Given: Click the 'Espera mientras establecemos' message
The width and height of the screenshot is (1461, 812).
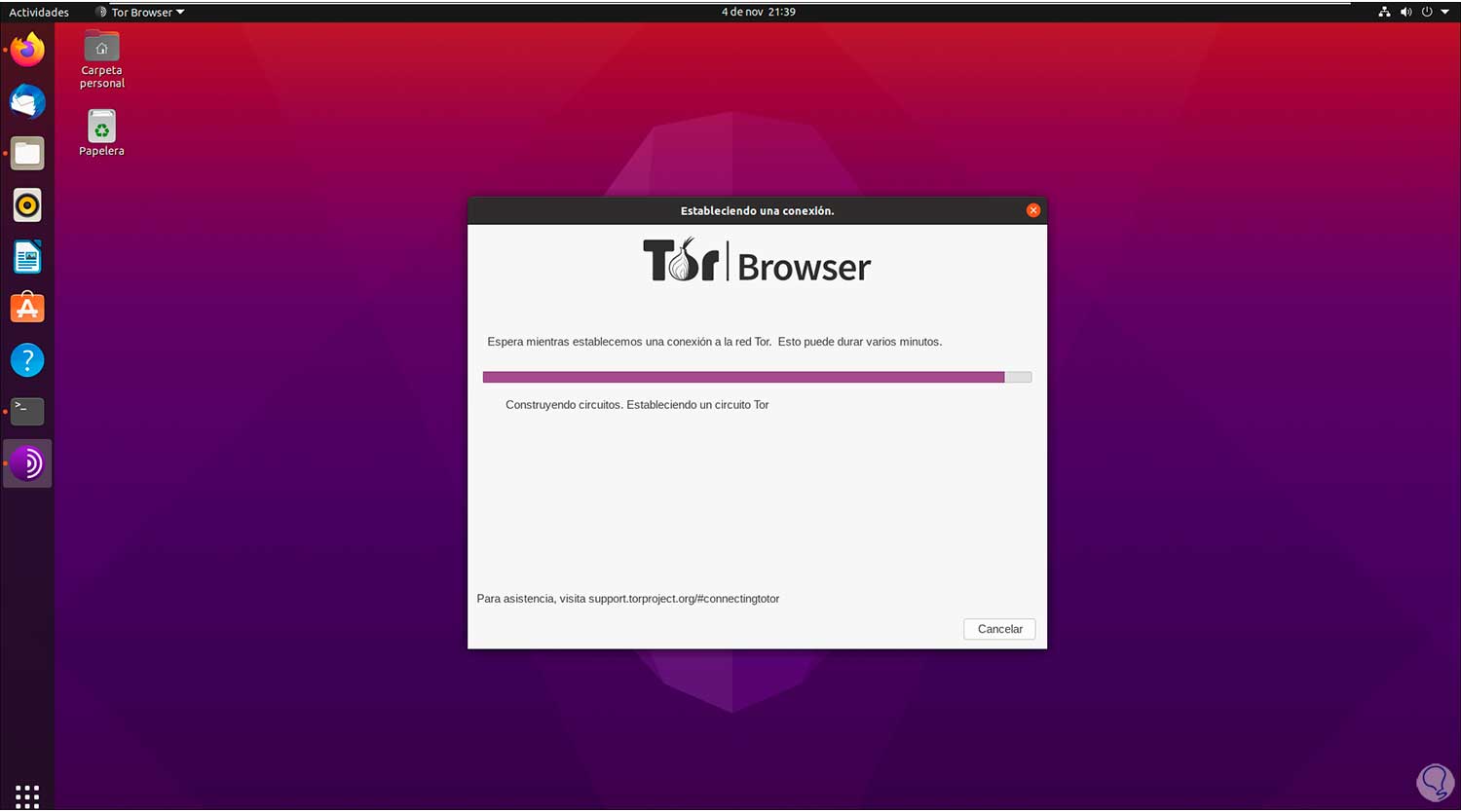Looking at the screenshot, I should click(x=714, y=342).
